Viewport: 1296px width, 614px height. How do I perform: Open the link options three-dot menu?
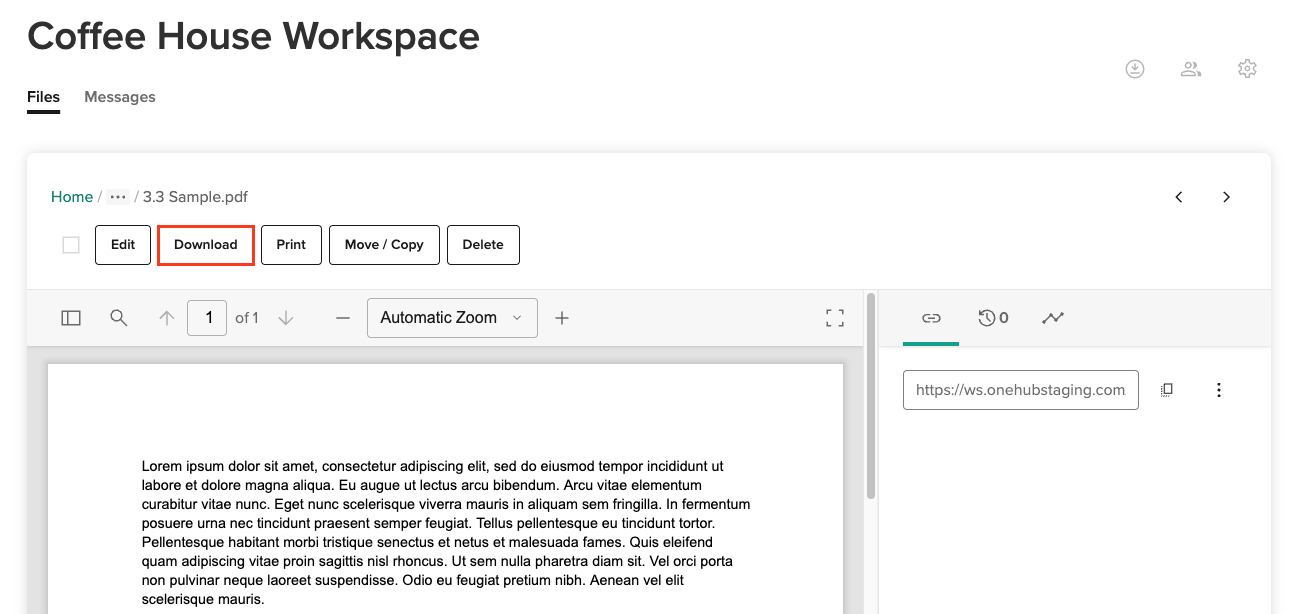point(1219,390)
